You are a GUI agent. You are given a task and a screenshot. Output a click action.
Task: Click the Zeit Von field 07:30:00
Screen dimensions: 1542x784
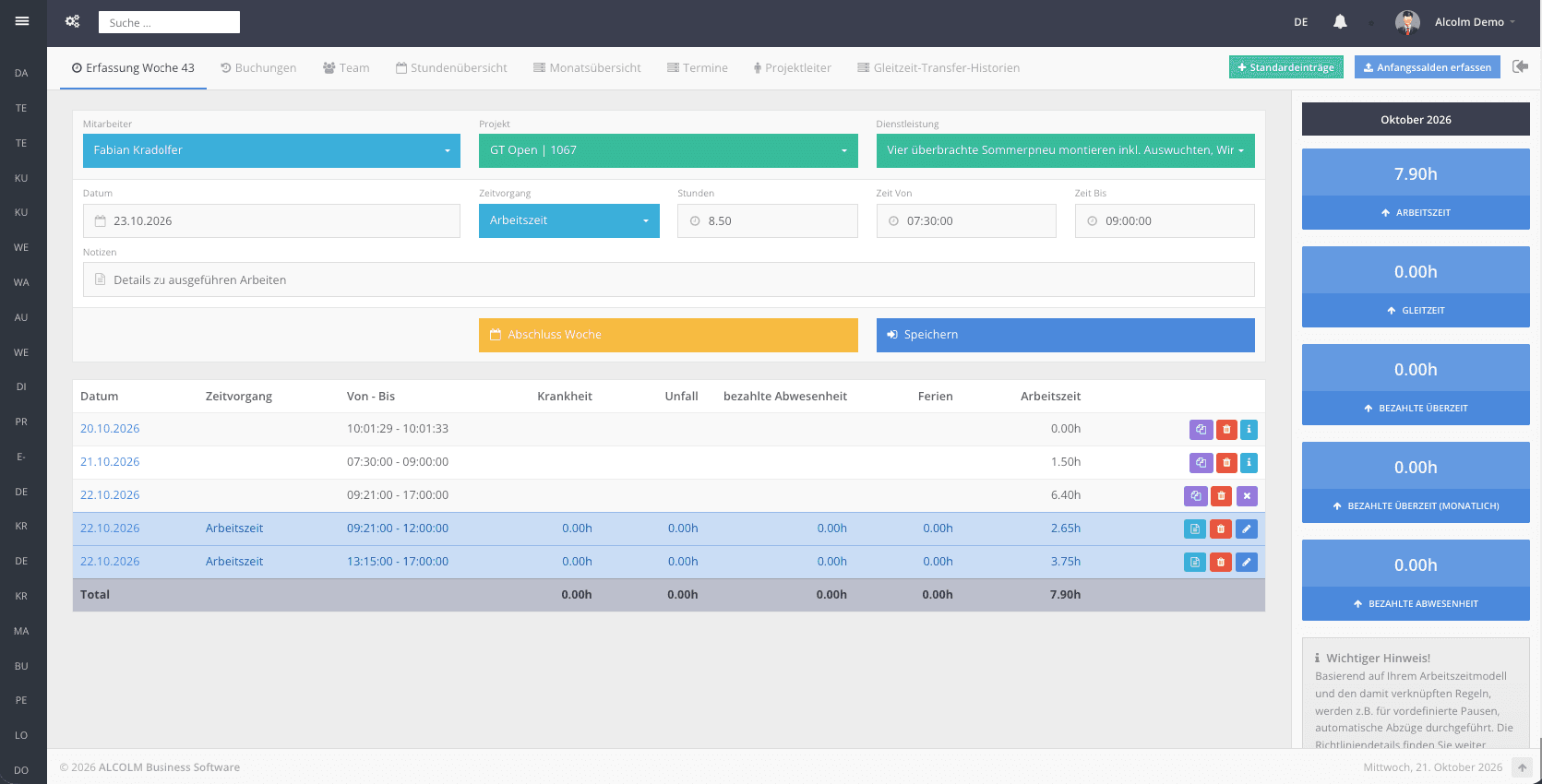coord(966,221)
